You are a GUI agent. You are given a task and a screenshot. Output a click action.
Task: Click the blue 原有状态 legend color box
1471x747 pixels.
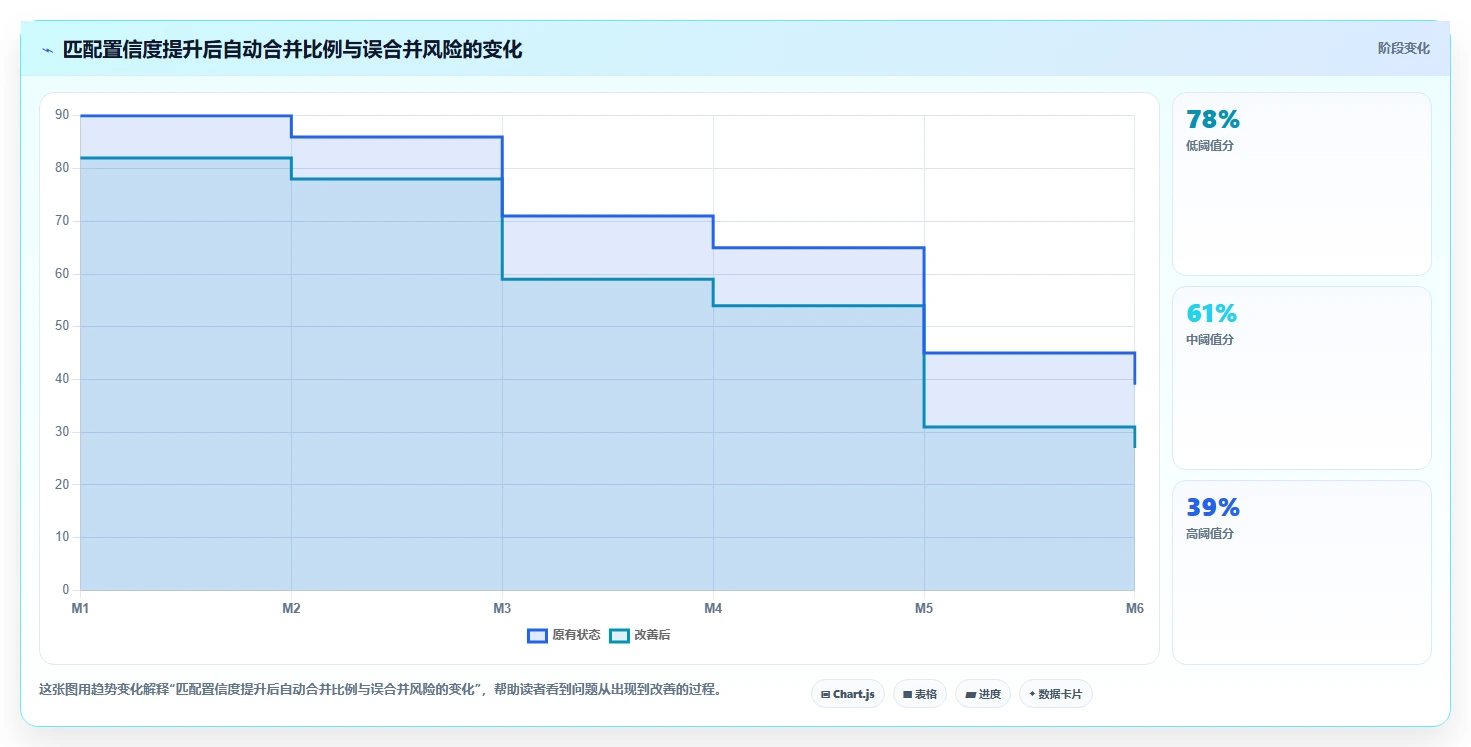coord(537,635)
